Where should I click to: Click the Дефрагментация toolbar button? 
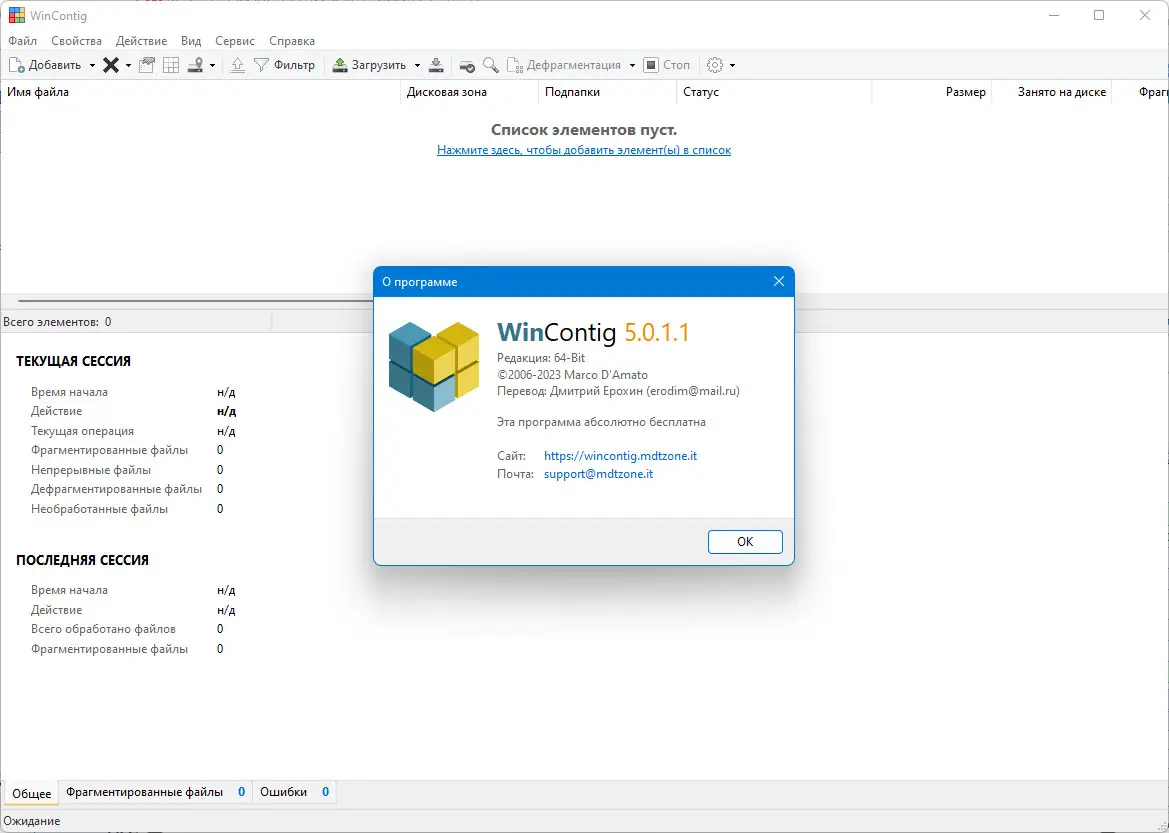click(564, 65)
